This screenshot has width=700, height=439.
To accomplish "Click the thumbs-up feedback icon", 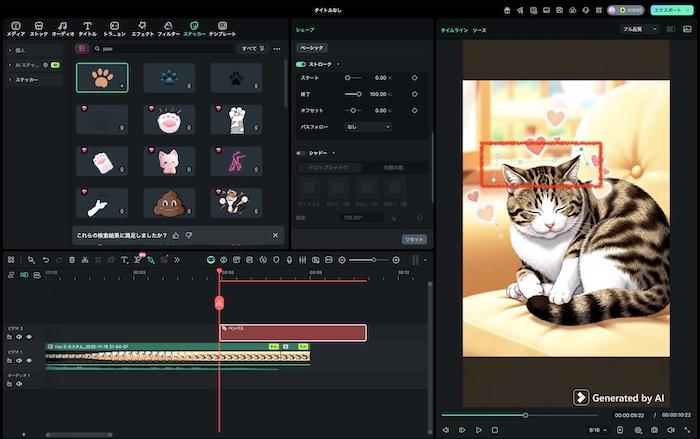I will (177, 235).
